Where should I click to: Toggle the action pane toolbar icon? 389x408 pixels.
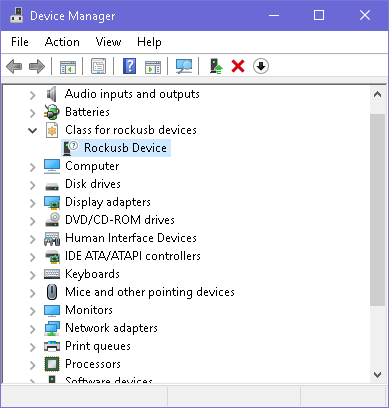click(x=153, y=66)
